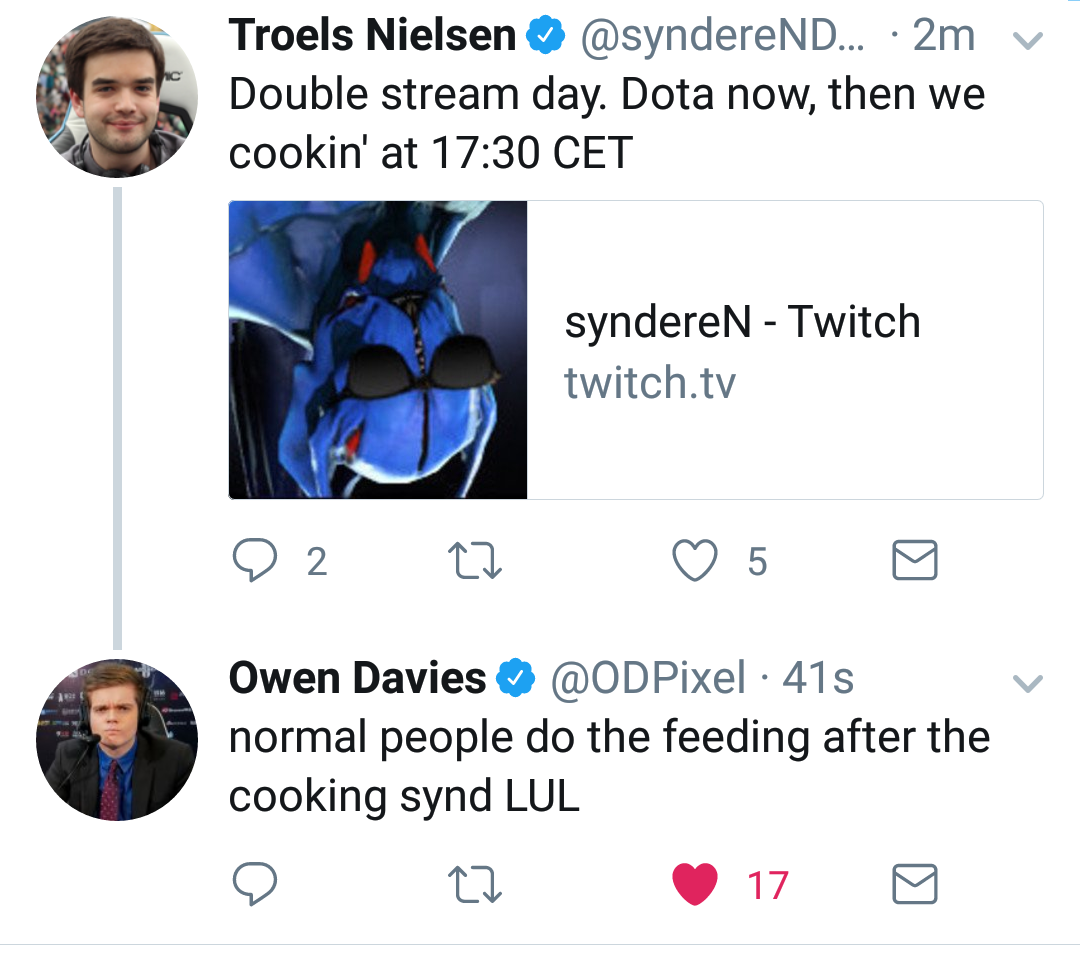
Task: Share Owen Davies's tweet via message
Action: [x=914, y=884]
